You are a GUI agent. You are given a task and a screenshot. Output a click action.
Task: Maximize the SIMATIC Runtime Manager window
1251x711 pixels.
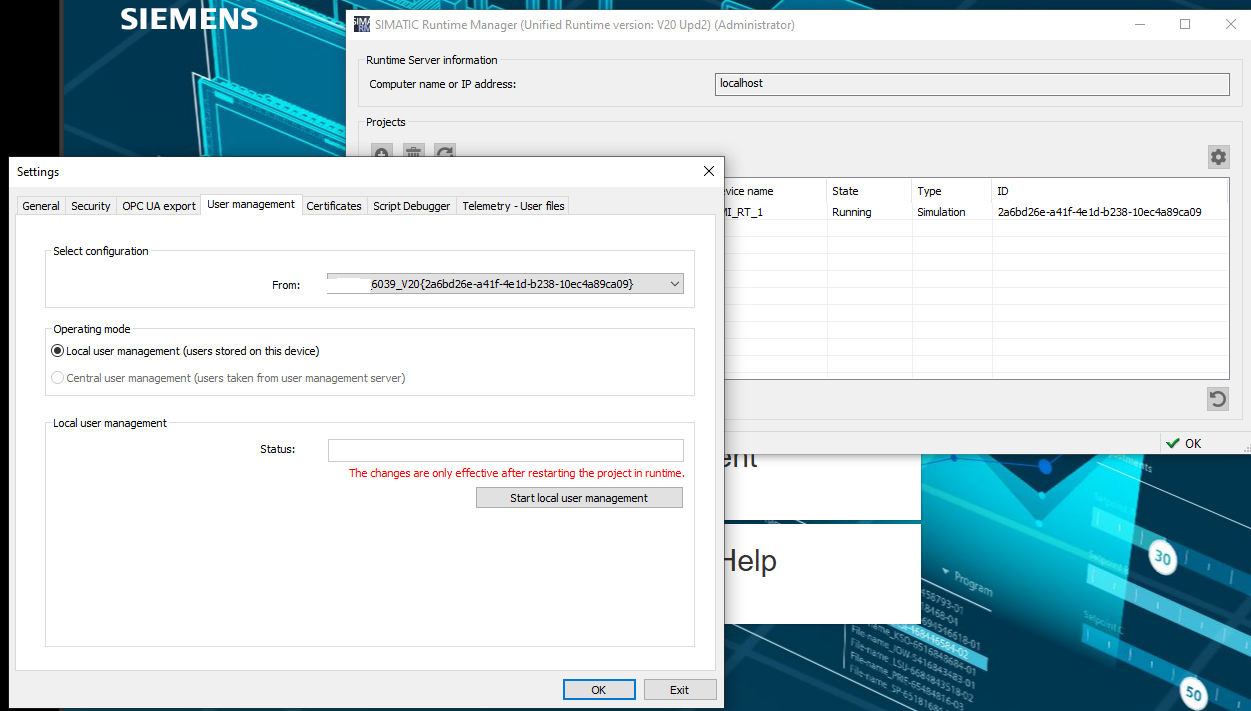tap(1185, 24)
